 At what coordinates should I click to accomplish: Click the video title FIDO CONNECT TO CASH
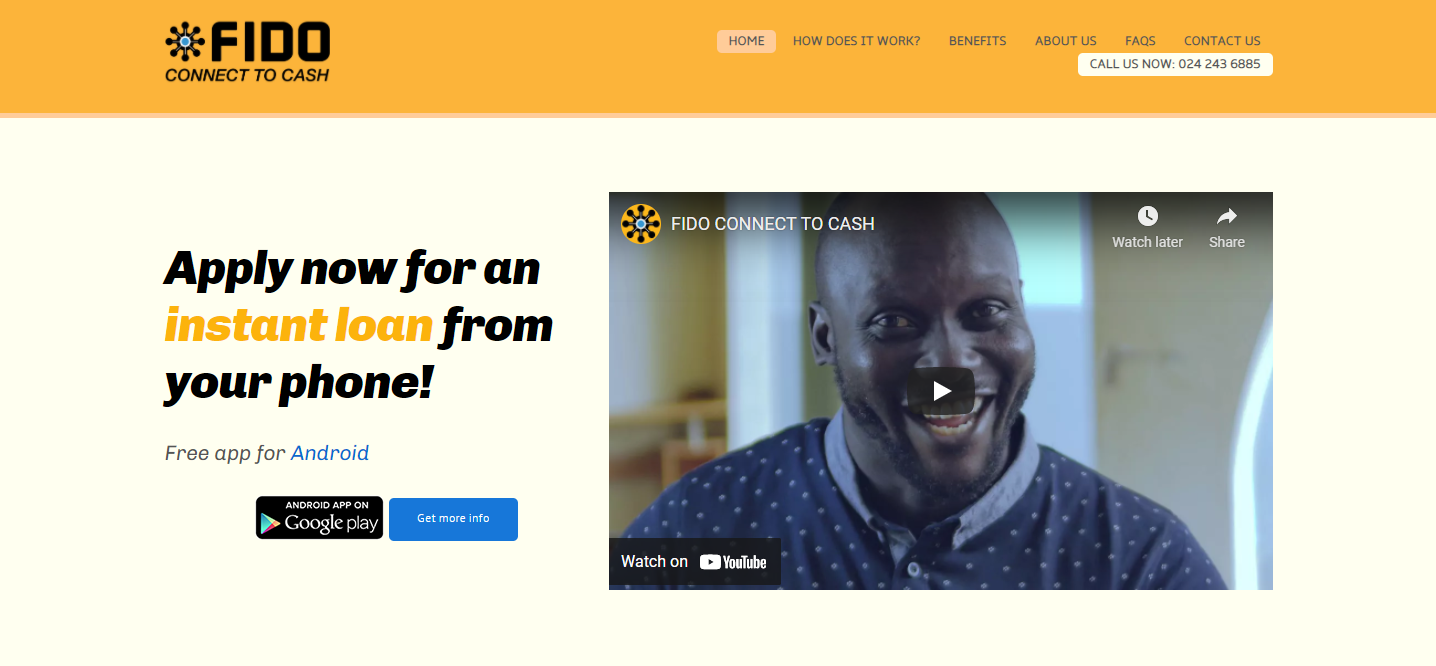[773, 224]
